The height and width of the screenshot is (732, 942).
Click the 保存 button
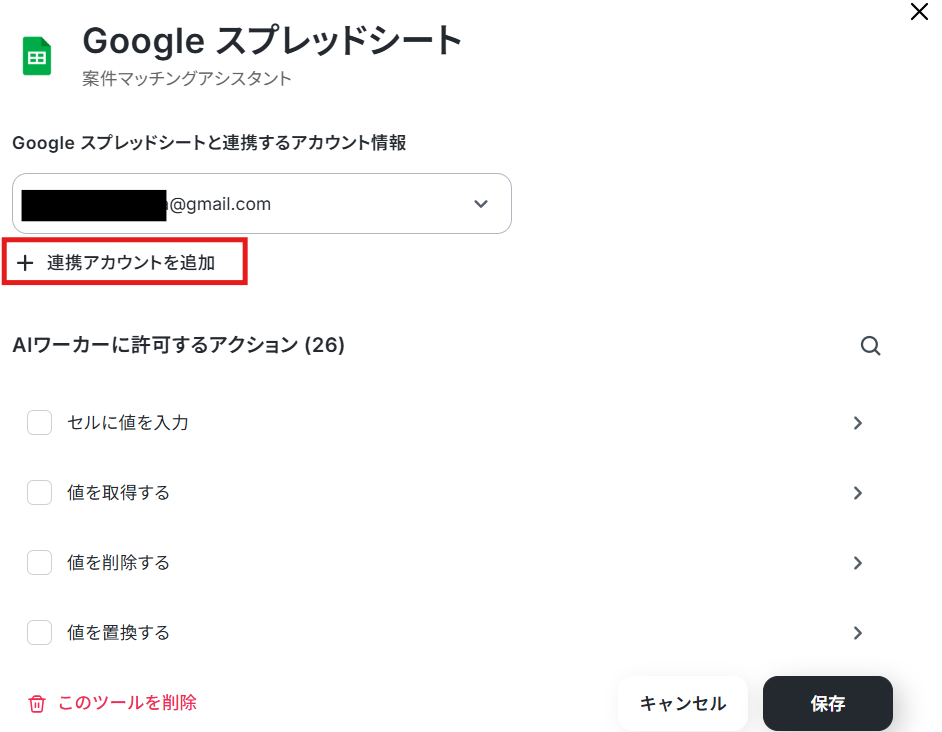click(x=827, y=704)
